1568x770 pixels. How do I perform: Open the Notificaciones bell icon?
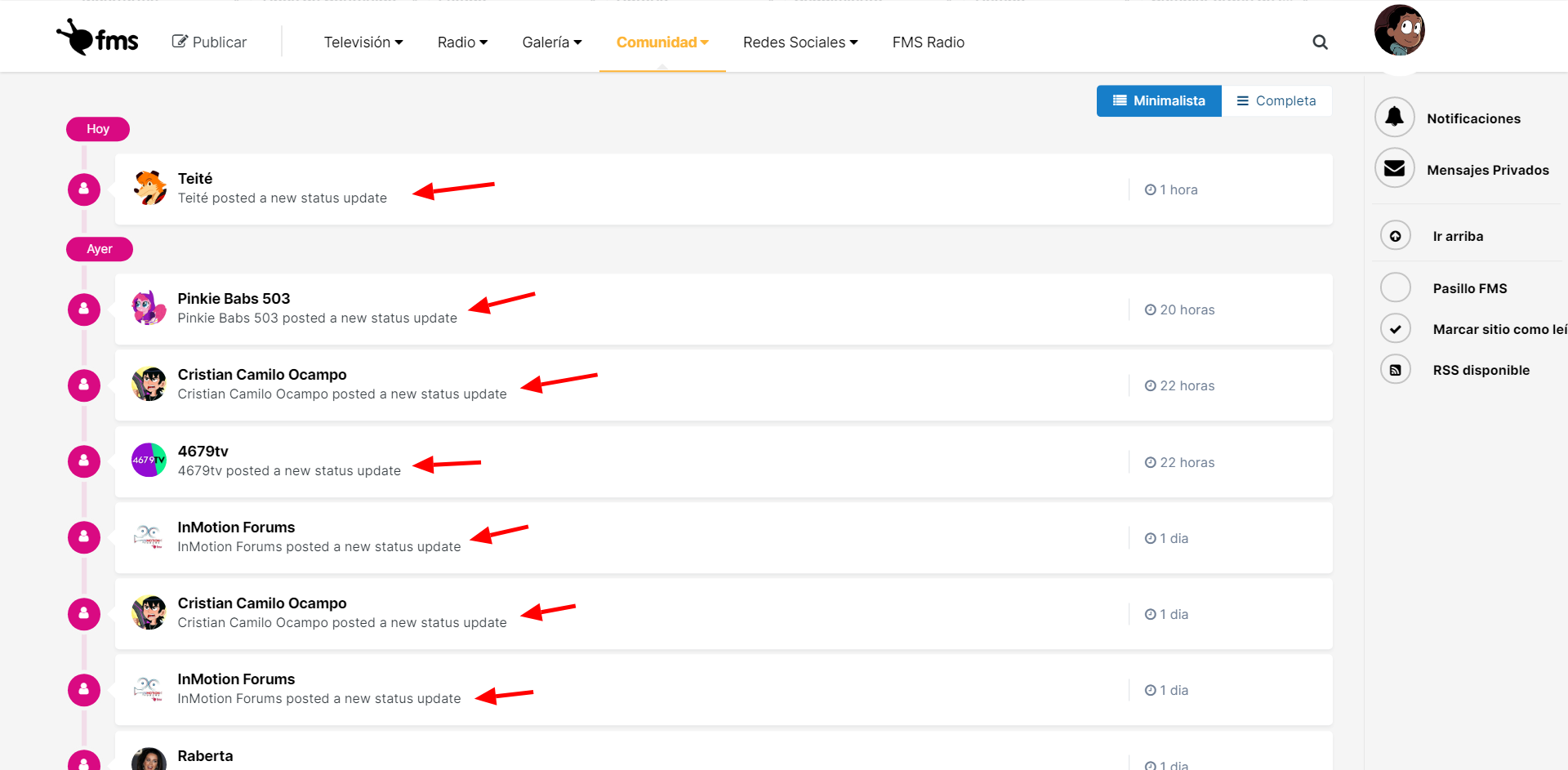1395,118
